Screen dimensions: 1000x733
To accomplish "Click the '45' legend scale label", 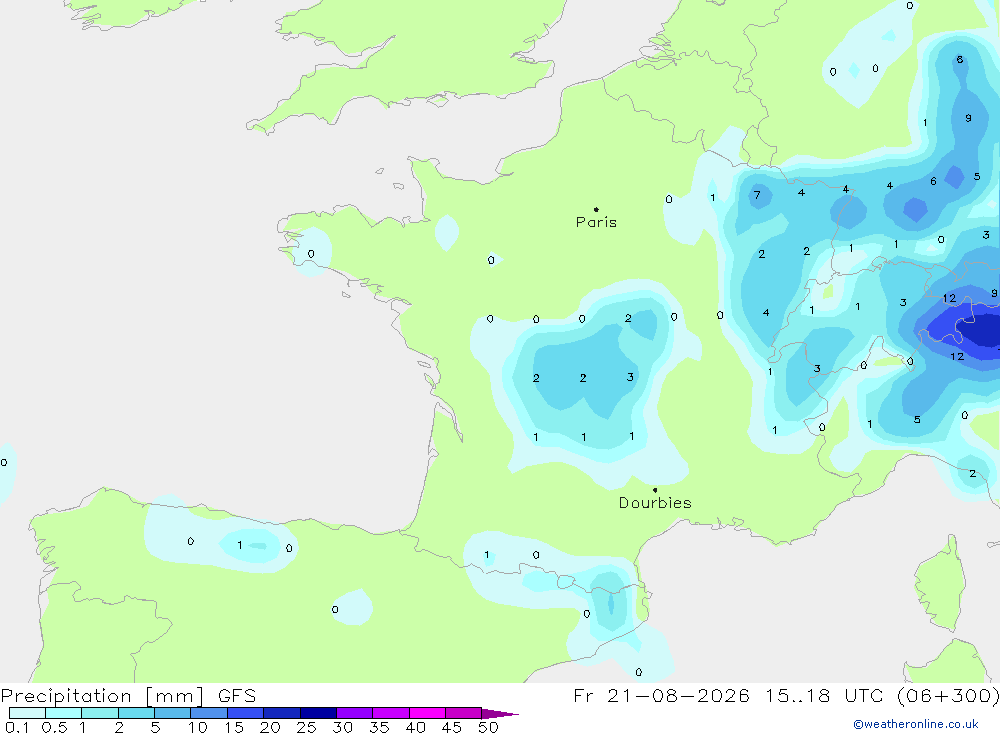I will [x=452, y=727].
